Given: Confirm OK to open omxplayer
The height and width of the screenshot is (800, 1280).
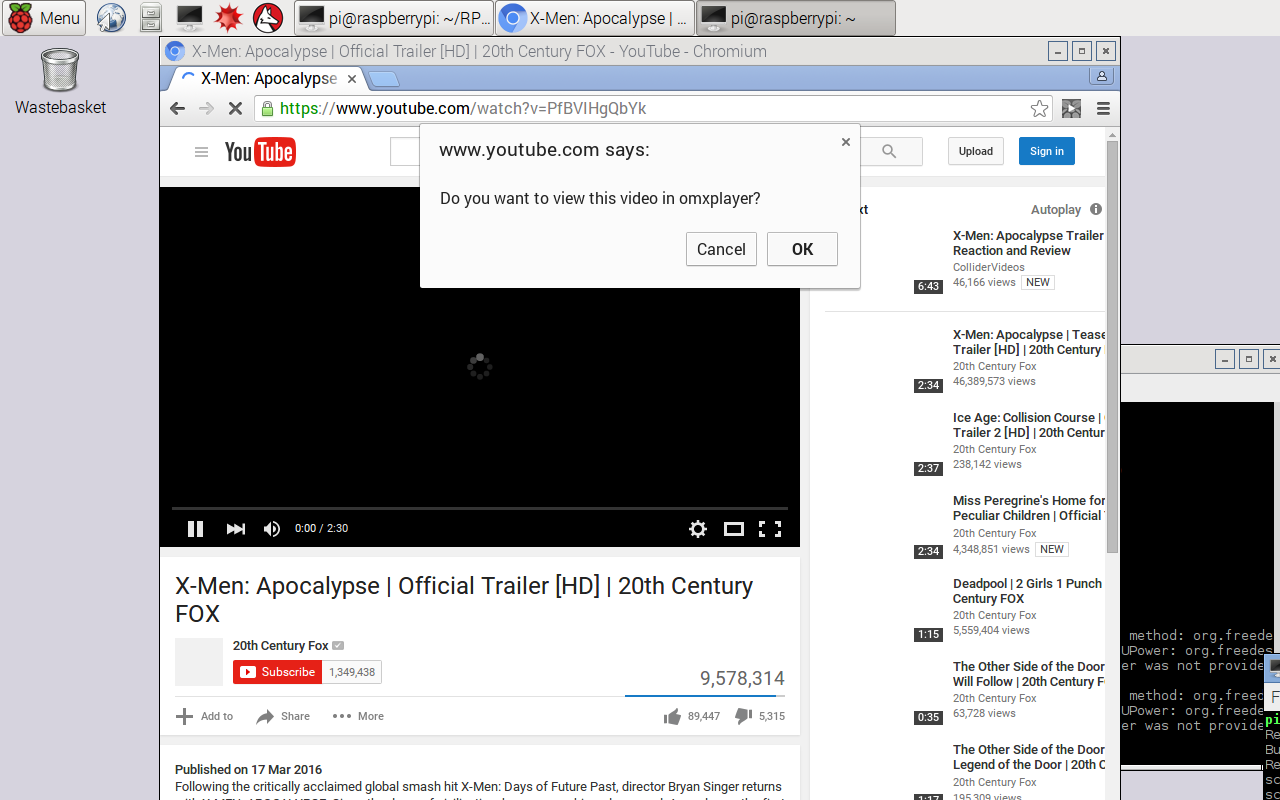Looking at the screenshot, I should pos(802,249).
